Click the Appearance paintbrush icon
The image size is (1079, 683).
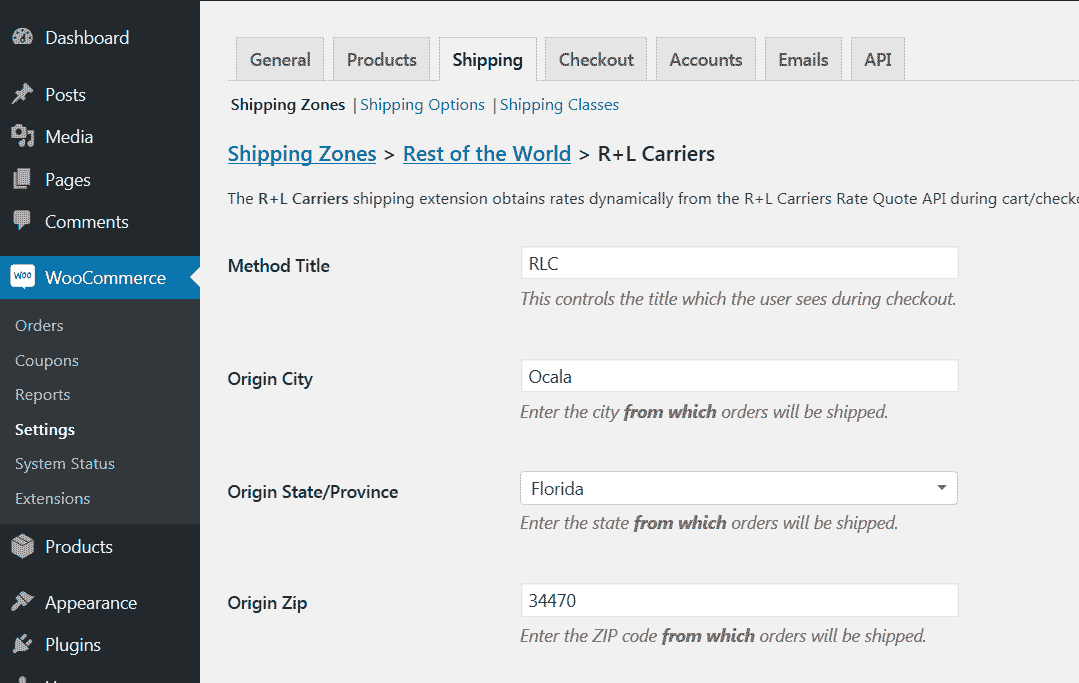point(23,602)
